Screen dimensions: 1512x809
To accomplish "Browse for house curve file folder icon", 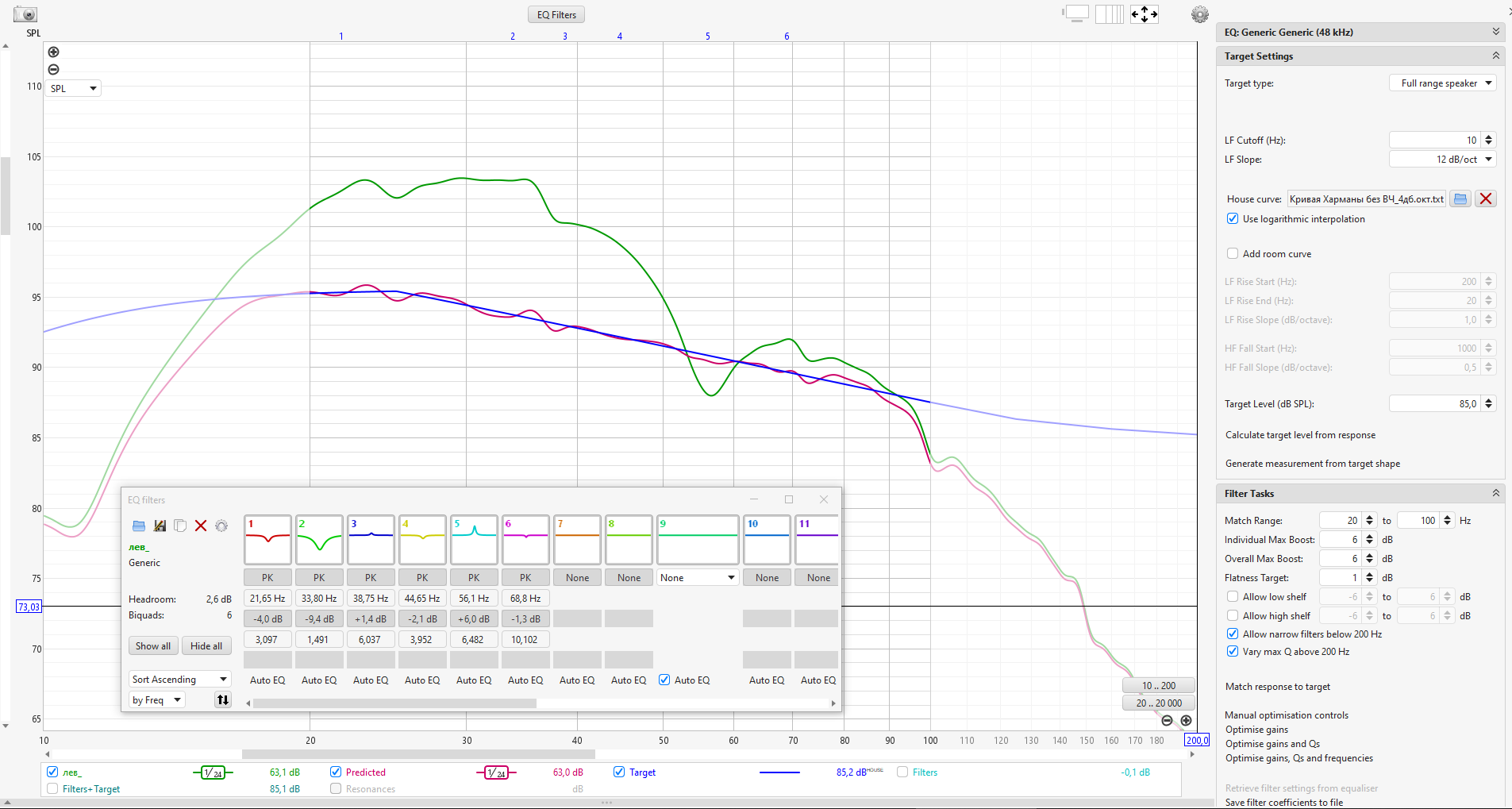I will pyautogui.click(x=1460, y=199).
